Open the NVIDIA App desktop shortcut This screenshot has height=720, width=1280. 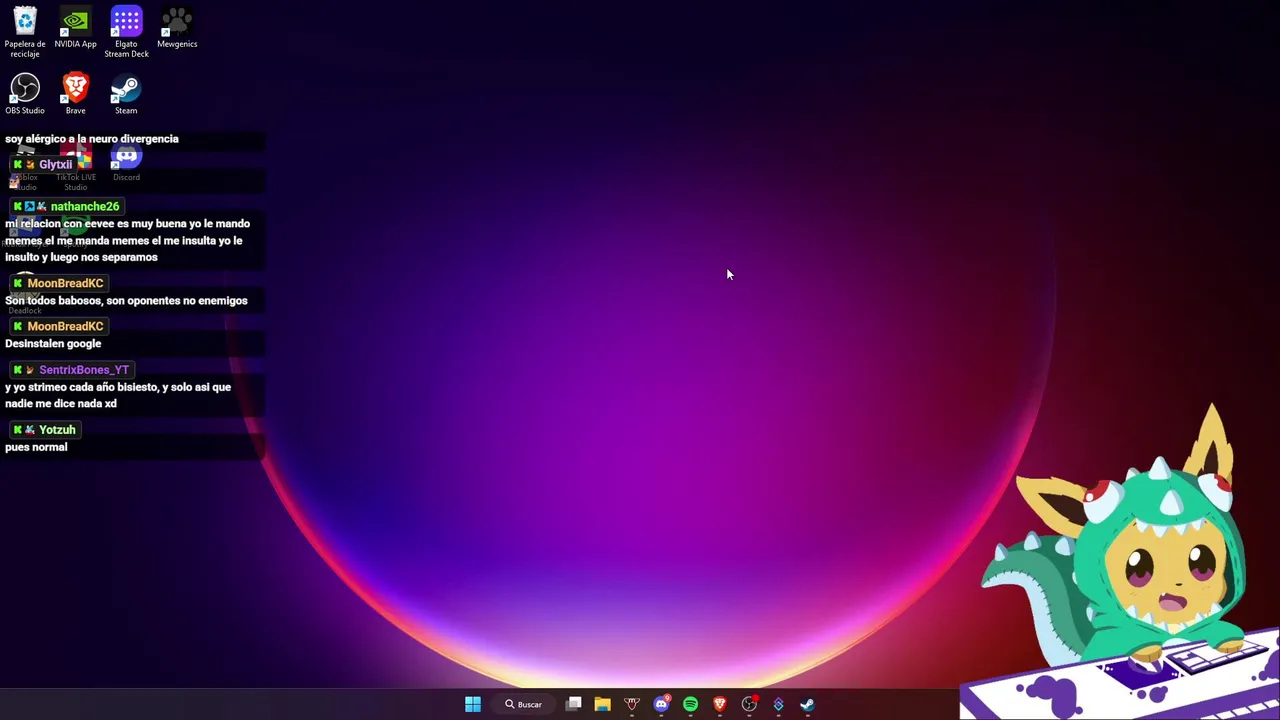point(75,28)
